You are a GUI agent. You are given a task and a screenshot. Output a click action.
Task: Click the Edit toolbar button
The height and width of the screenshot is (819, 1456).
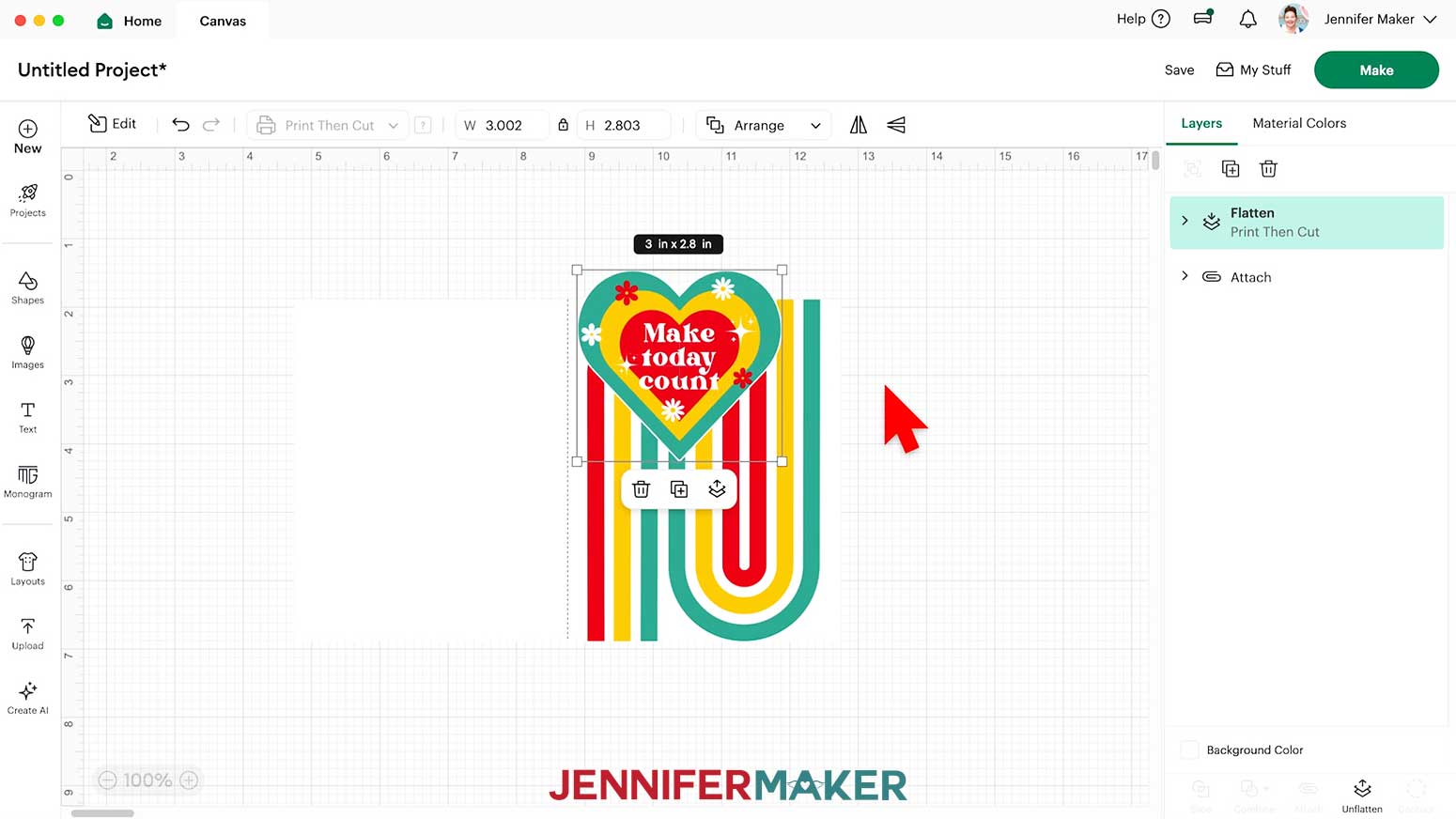tap(112, 124)
